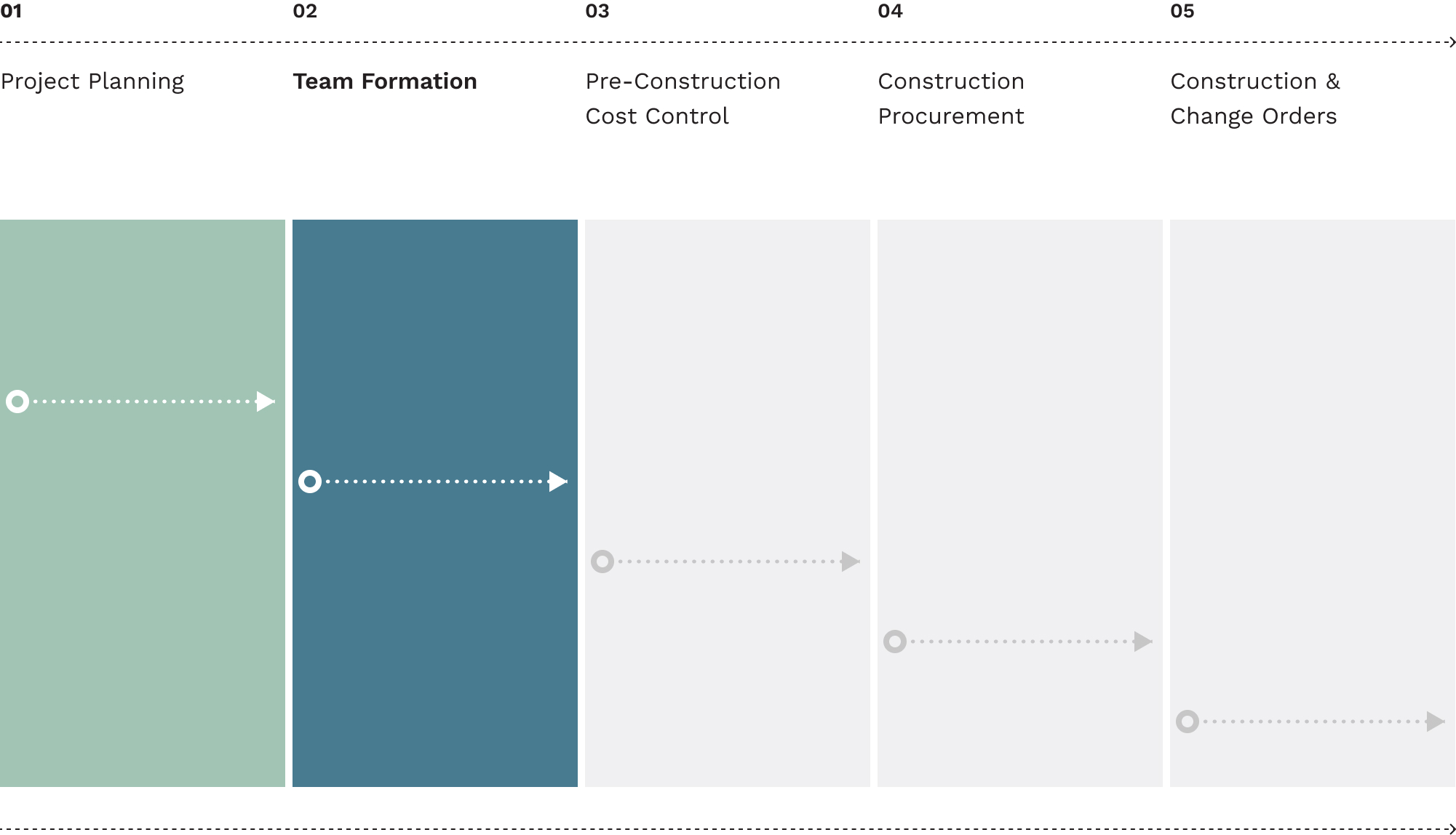
Task: Click step number 05
Action: click(1182, 11)
